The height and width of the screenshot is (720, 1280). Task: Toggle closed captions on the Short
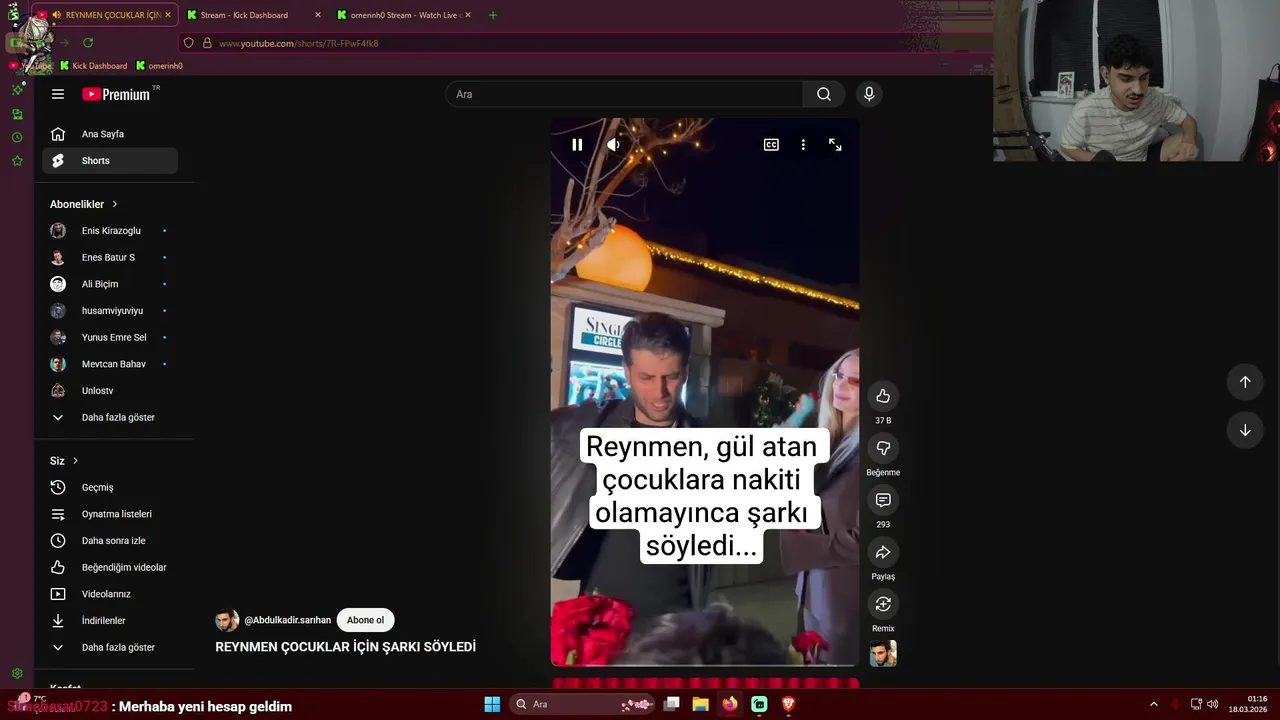(771, 145)
